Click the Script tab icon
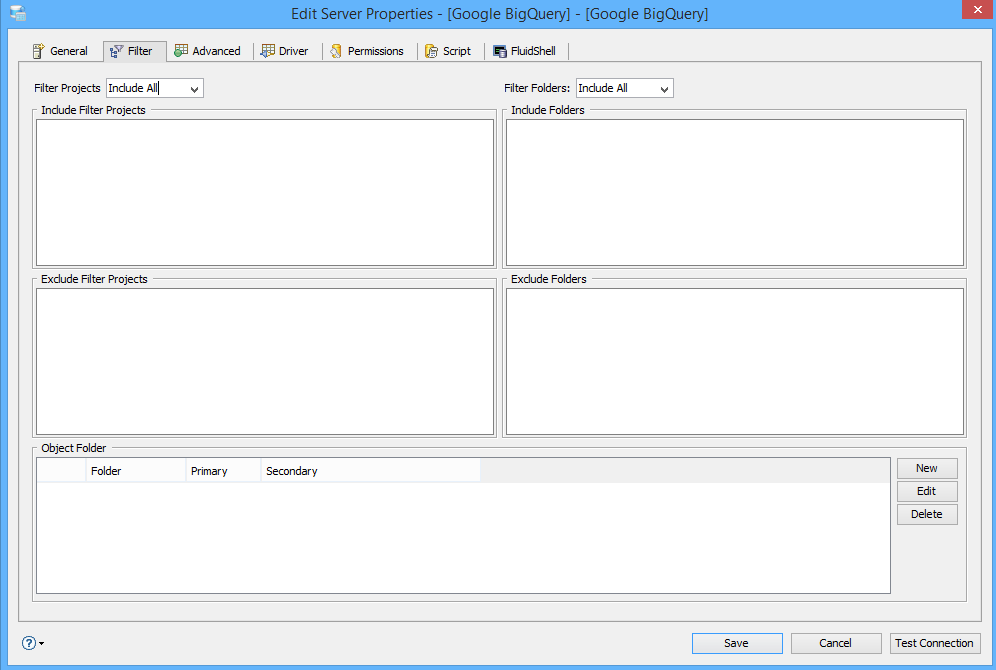 pos(431,51)
